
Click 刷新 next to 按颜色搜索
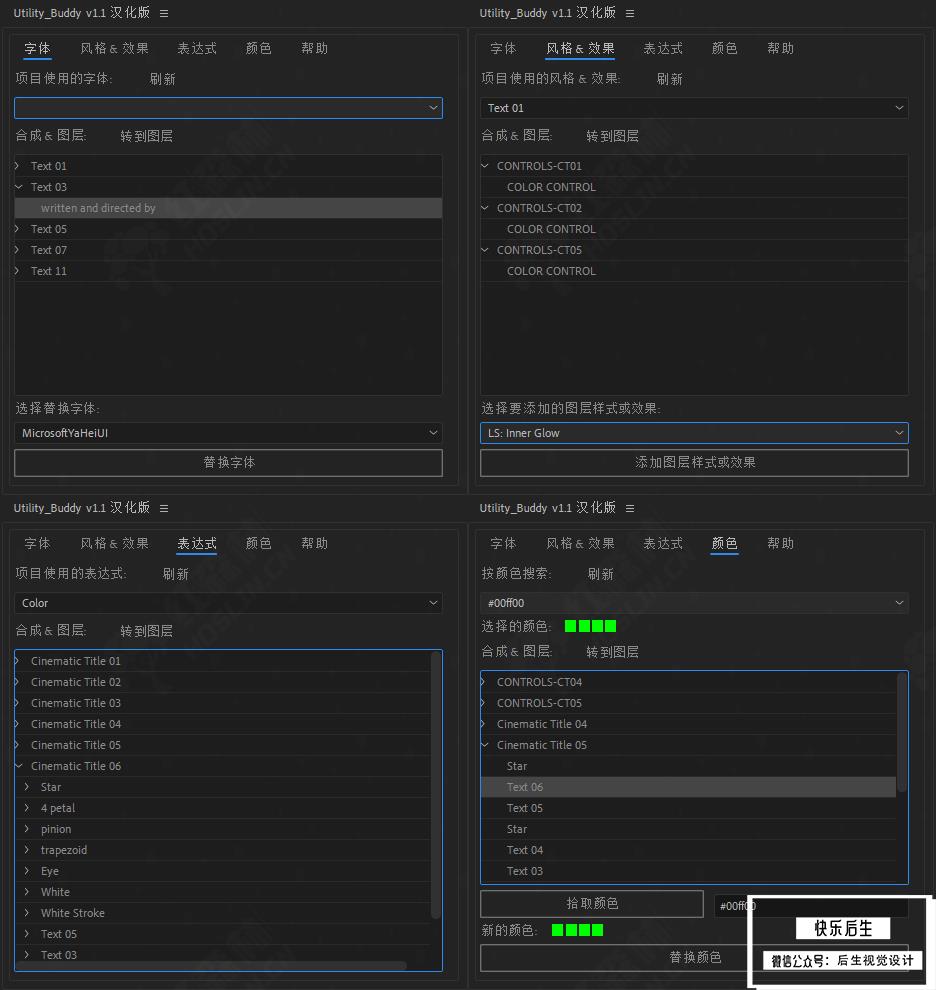[601, 575]
